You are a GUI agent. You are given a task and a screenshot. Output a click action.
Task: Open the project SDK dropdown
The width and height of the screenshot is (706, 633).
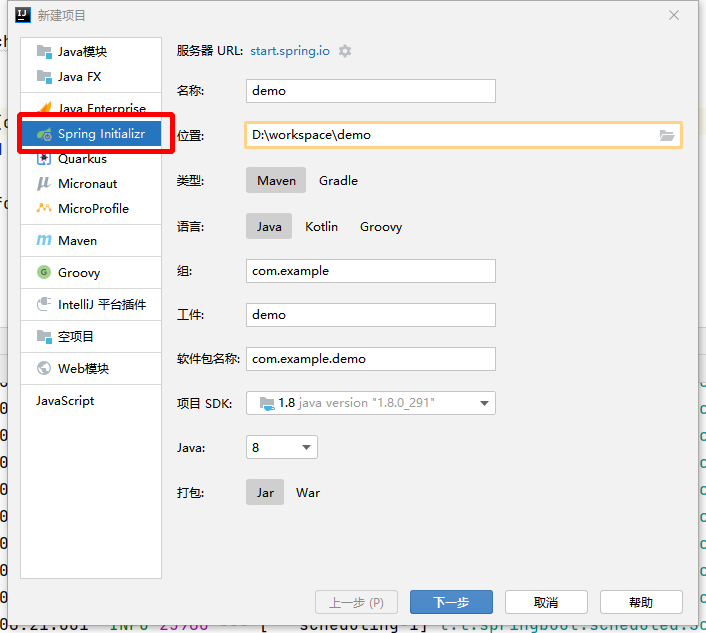coord(371,403)
